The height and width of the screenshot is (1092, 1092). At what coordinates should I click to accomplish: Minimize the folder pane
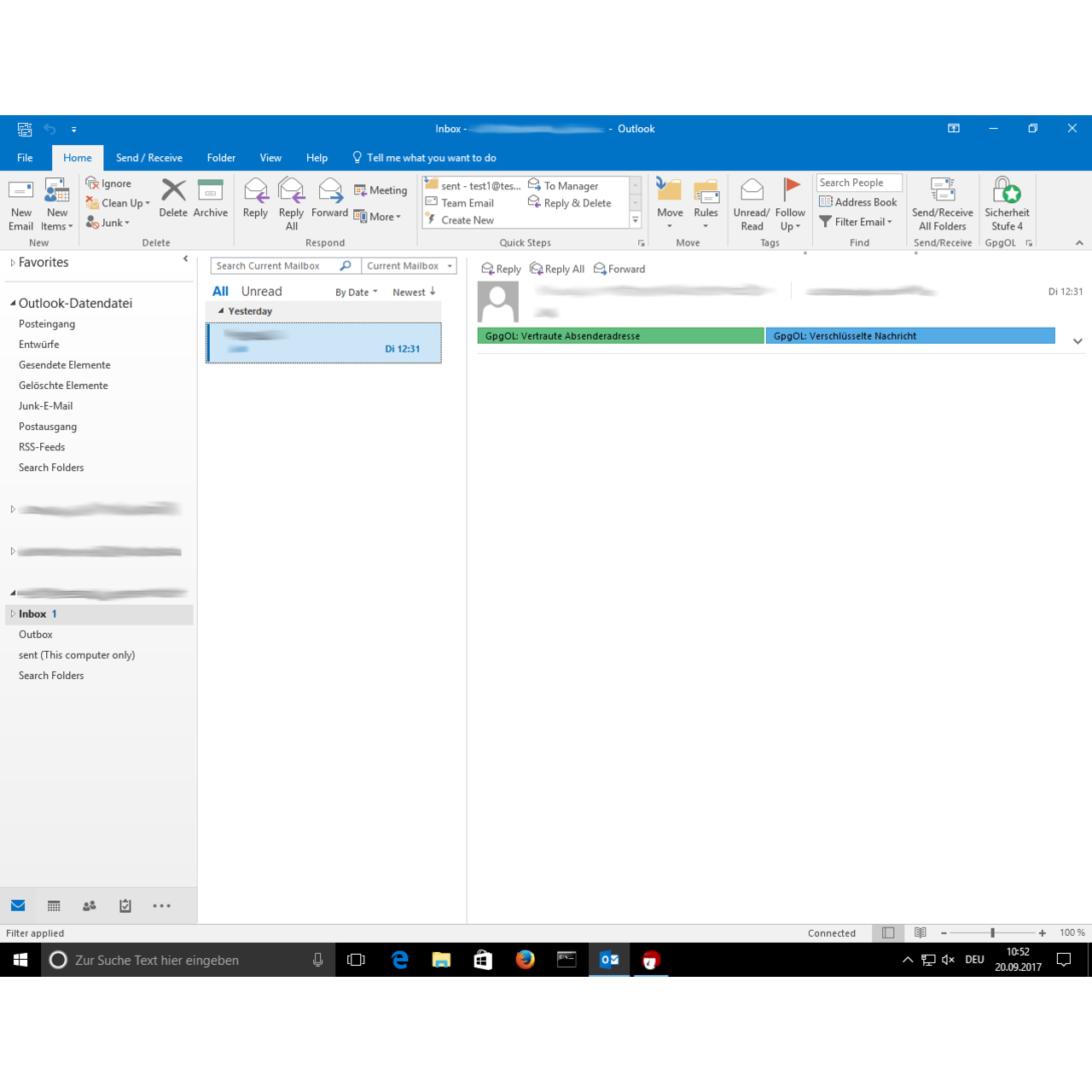[185, 259]
